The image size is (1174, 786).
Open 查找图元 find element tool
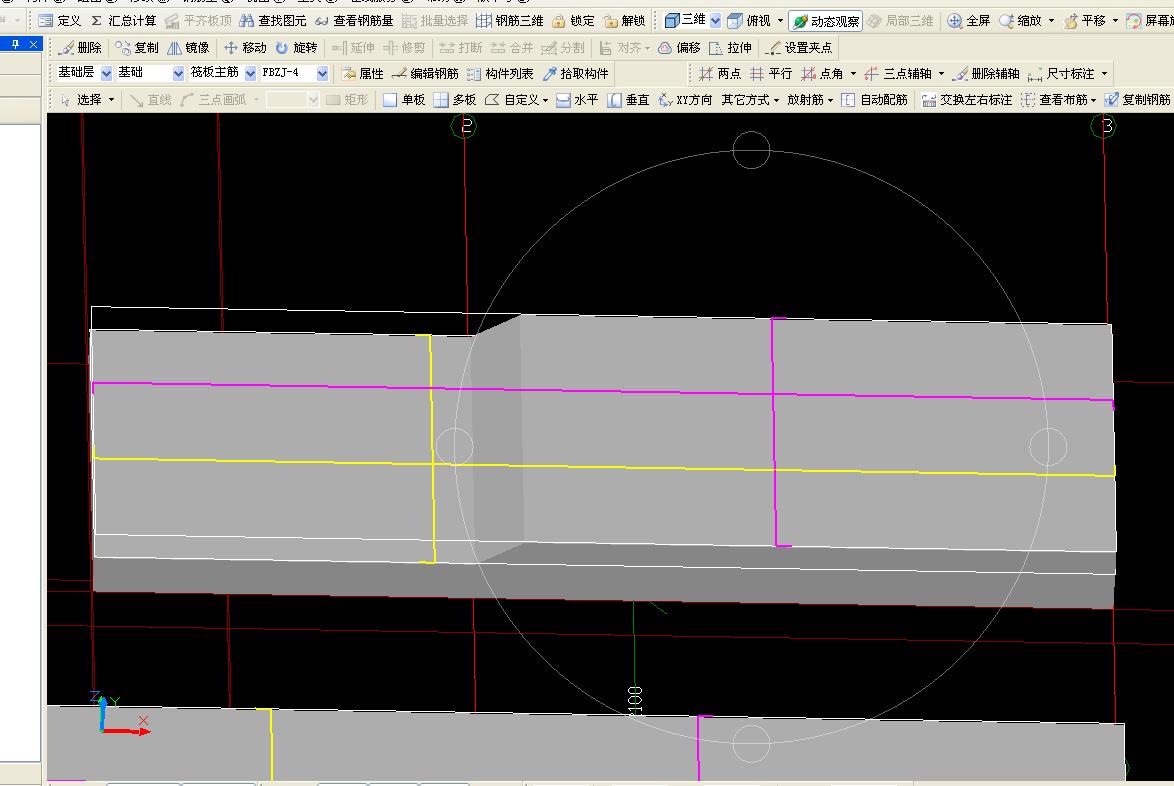[273, 21]
